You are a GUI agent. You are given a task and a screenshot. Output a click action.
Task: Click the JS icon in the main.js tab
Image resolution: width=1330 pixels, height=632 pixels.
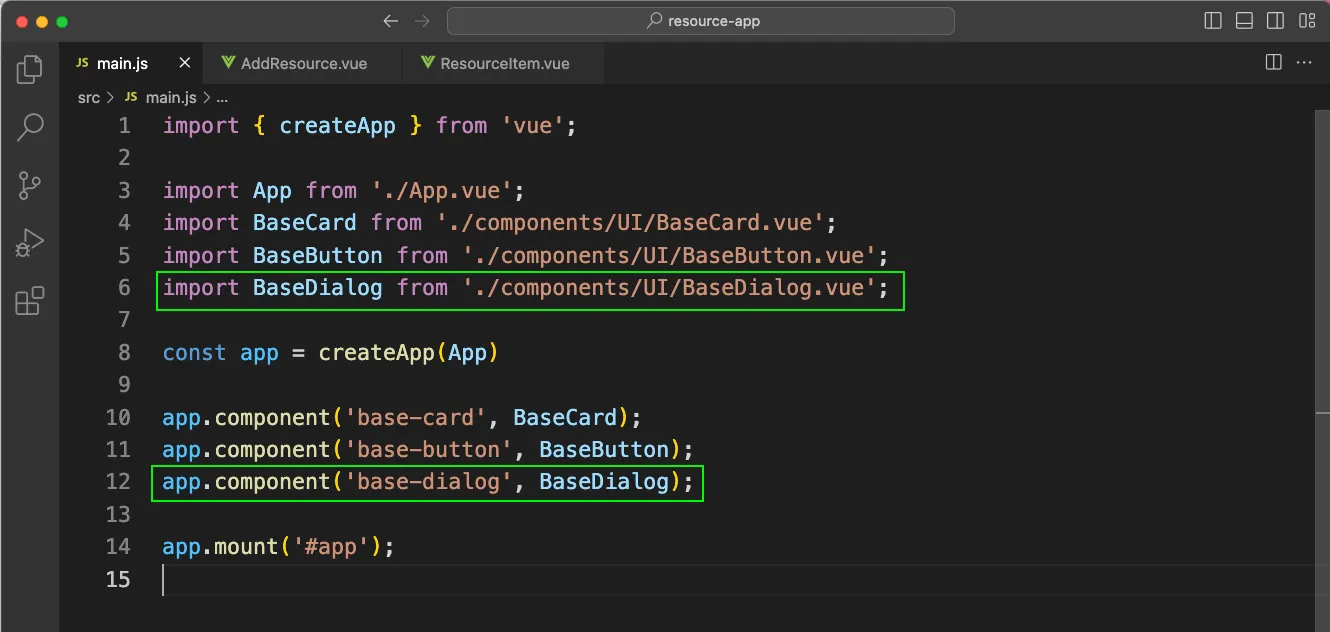click(x=82, y=63)
